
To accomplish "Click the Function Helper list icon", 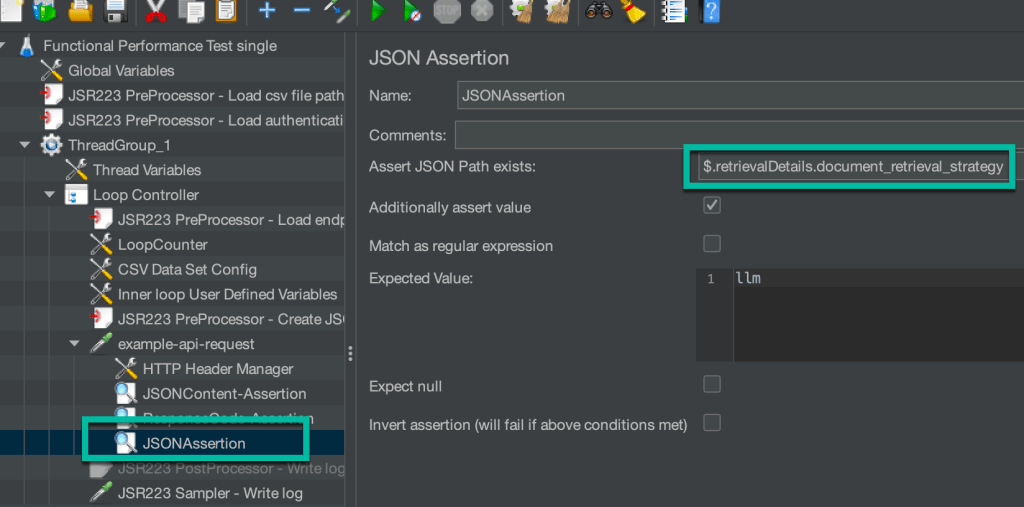I will [x=674, y=11].
